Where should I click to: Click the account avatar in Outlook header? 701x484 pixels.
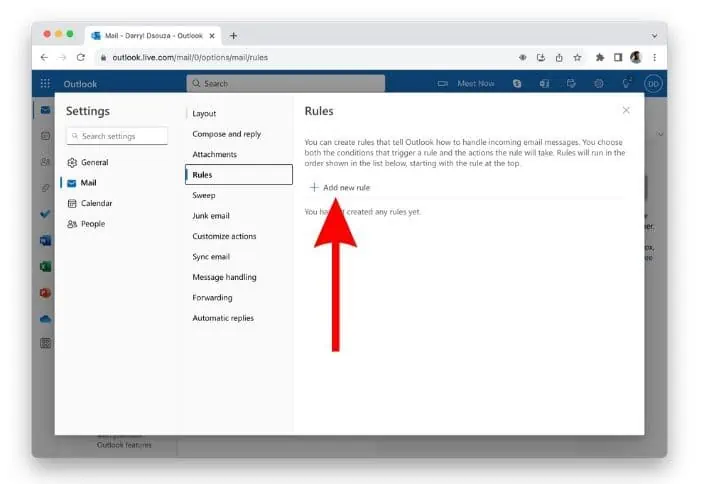653,84
